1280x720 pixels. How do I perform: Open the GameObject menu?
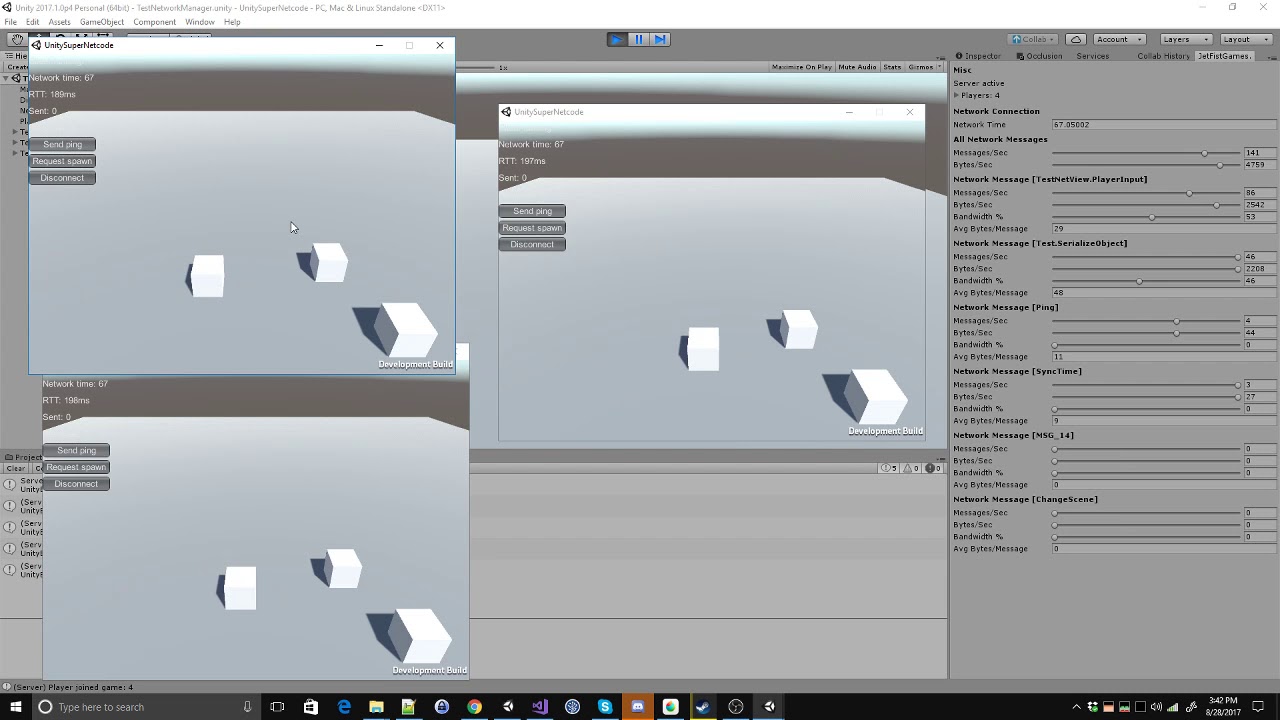[102, 22]
